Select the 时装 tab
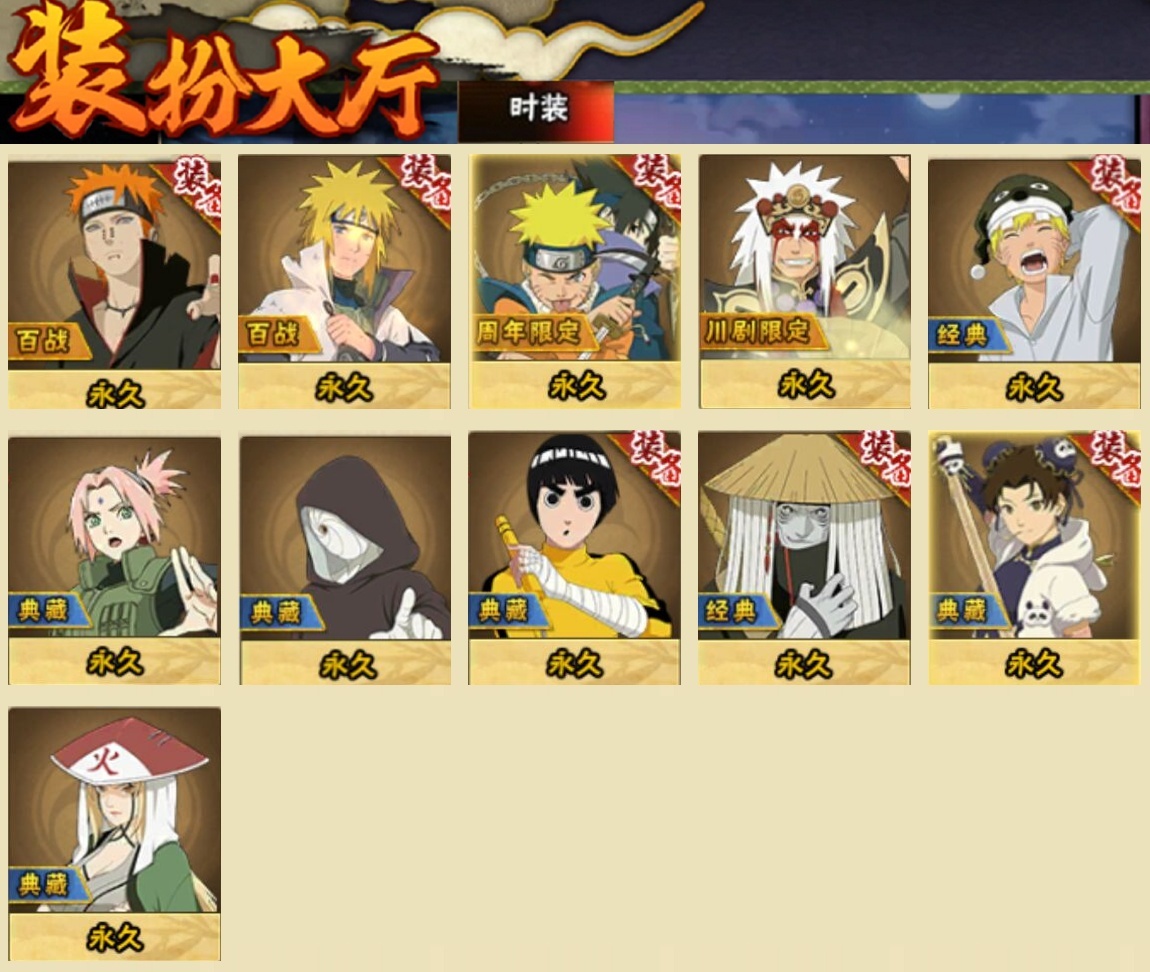Image resolution: width=1150 pixels, height=972 pixels. 536,111
